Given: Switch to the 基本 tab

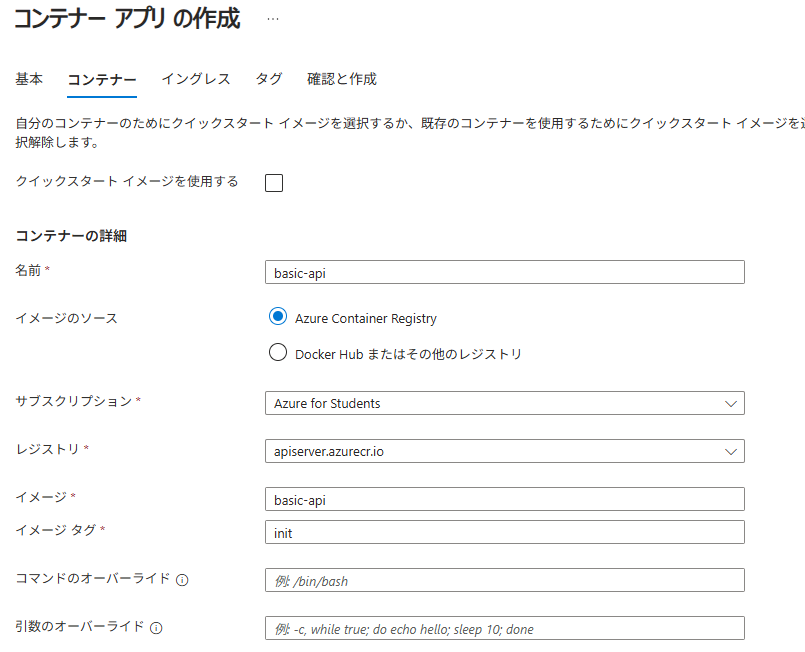Looking at the screenshot, I should [x=29, y=79].
